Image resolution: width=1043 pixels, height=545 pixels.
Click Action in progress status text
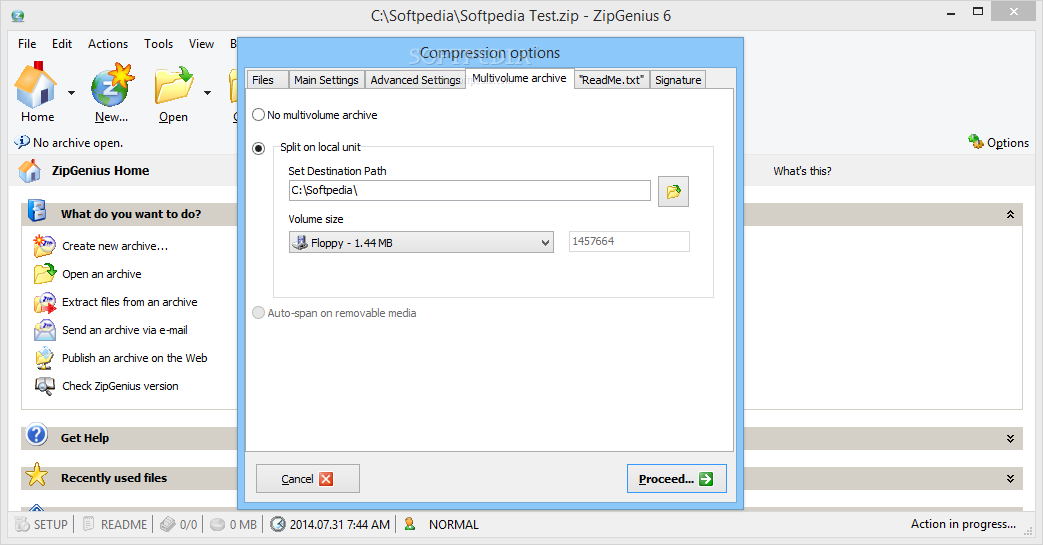(x=963, y=524)
